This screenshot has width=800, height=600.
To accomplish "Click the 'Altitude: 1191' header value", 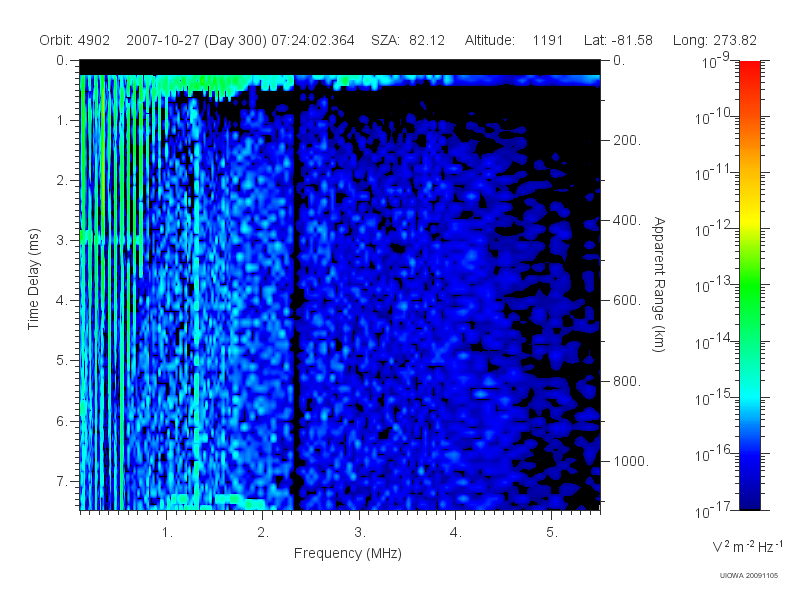I will coord(514,40).
